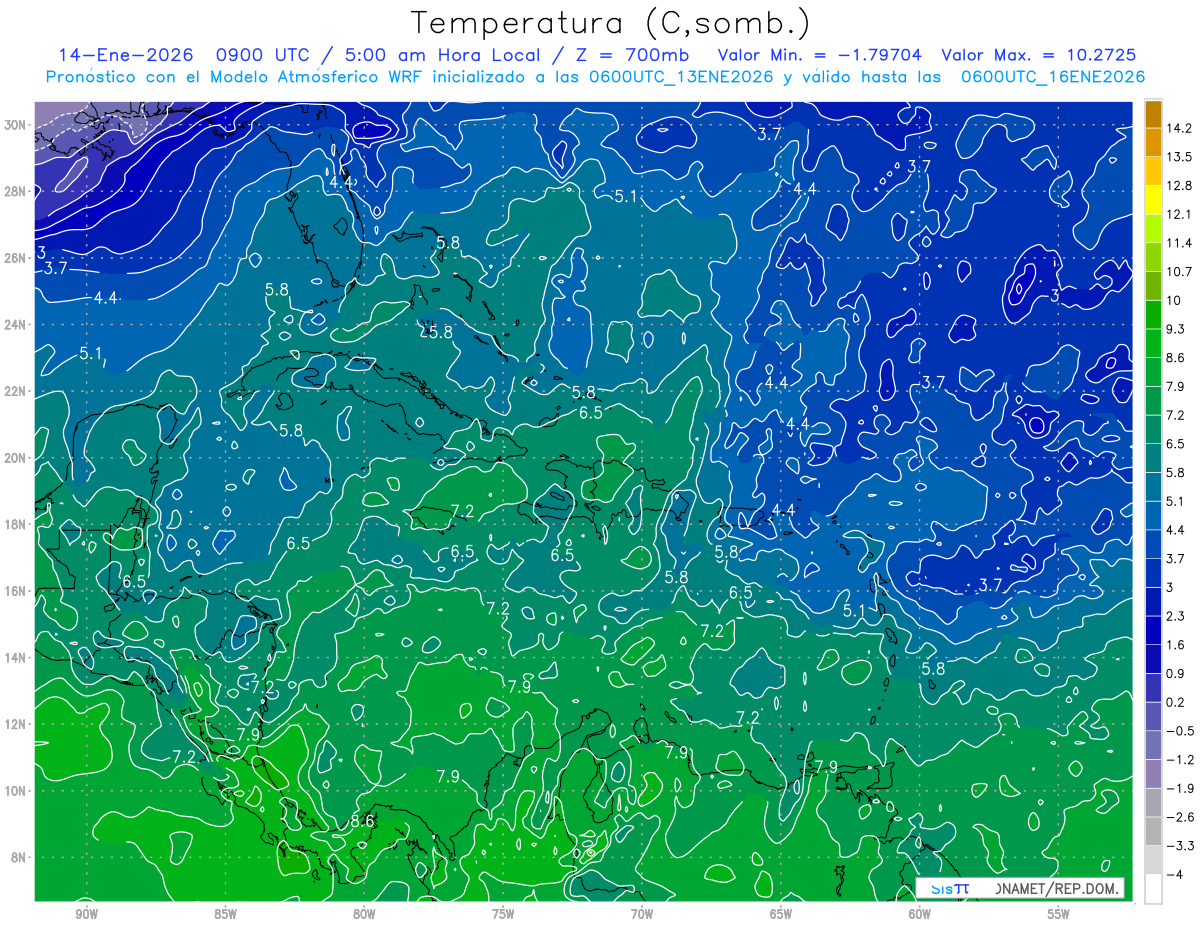Click the "Temperatura (C,somb.)" chart title
1200x927 pixels.
(611, 23)
